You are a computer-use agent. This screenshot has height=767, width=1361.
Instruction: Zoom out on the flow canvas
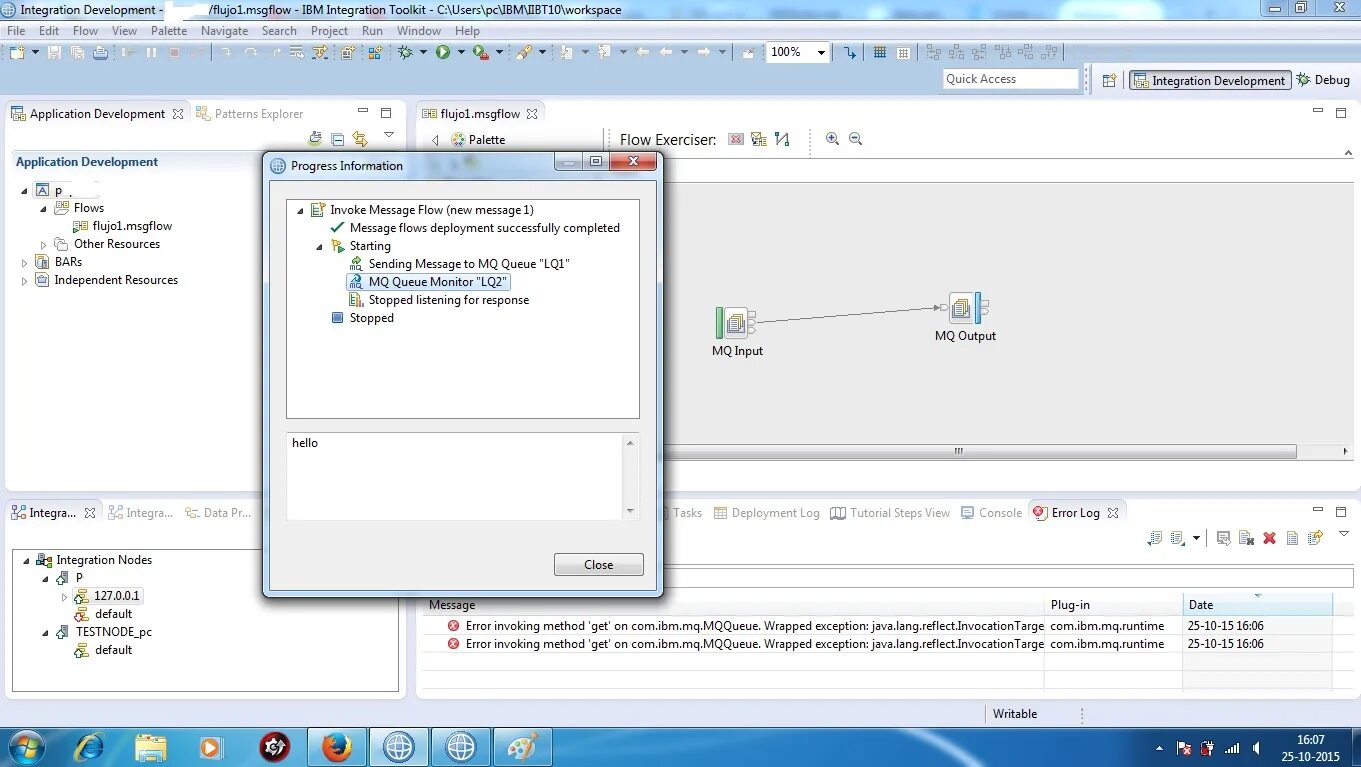(x=855, y=139)
